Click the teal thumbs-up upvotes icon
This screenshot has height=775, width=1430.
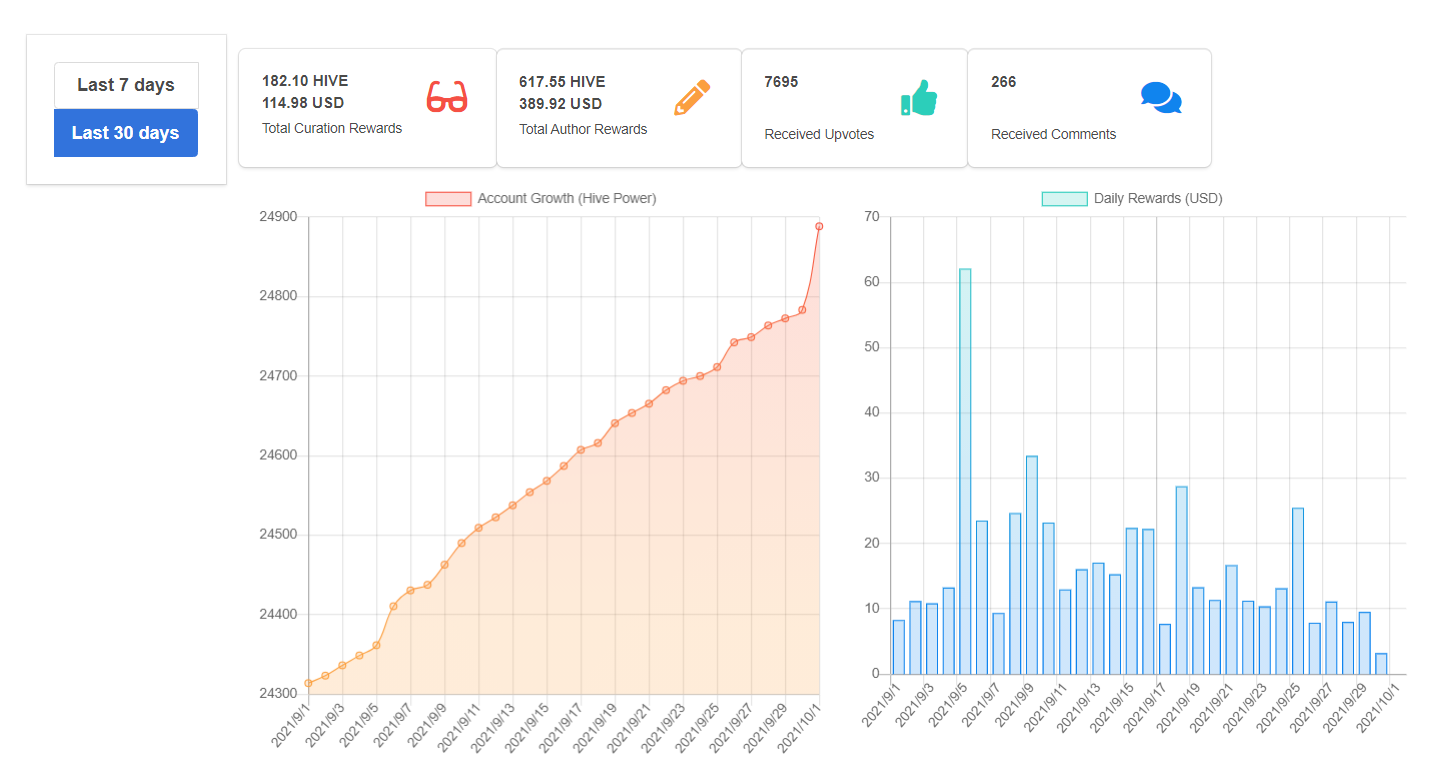[x=919, y=97]
